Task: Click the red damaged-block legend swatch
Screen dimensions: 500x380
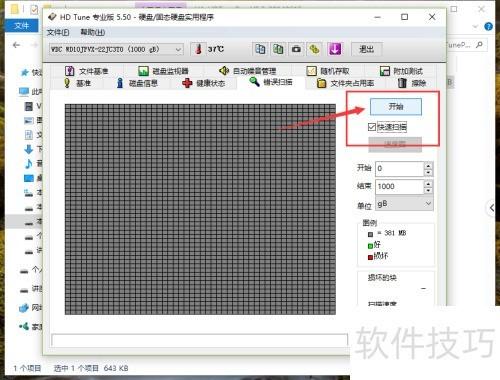Action: click(370, 257)
